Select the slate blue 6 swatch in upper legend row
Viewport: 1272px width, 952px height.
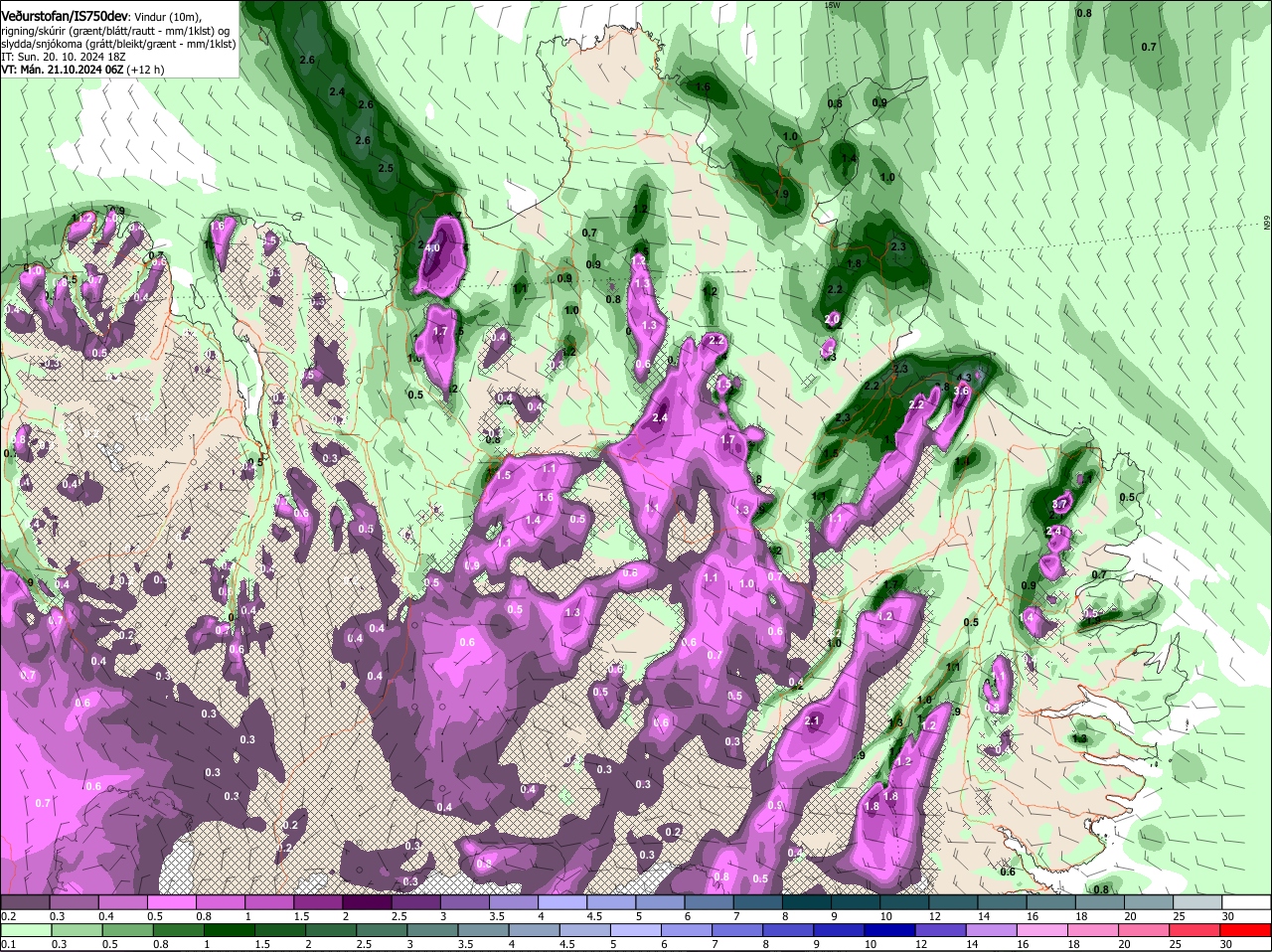pos(710,901)
